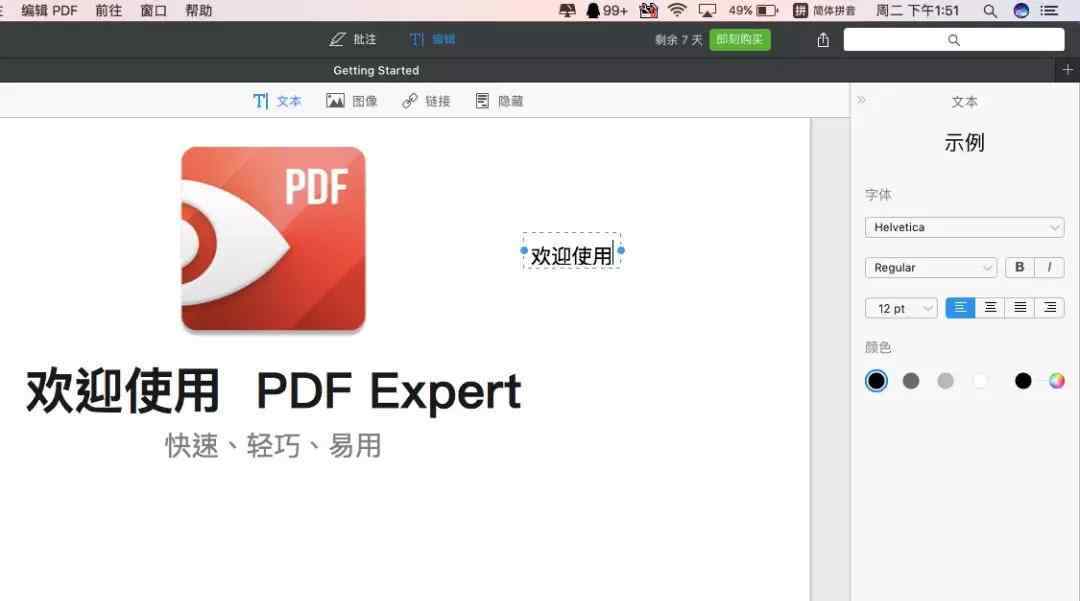1080x601 pixels.
Task: Select the 图像 image tool
Action: tap(351, 101)
